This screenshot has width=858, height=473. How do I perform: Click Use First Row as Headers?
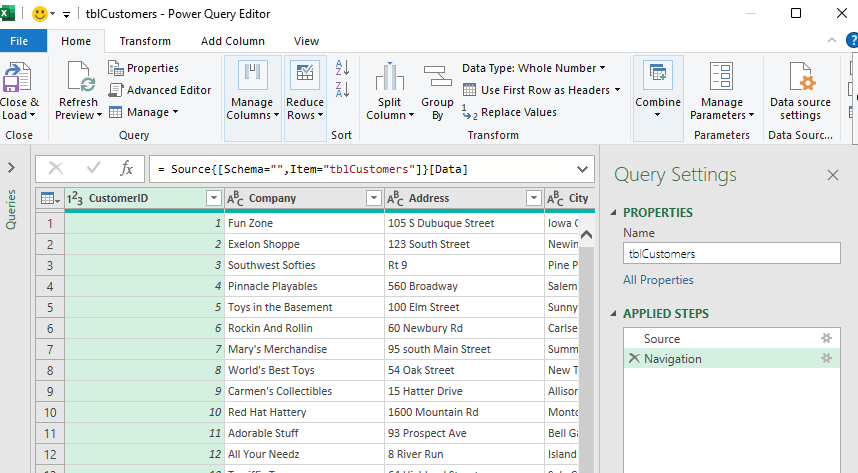pyautogui.click(x=537, y=90)
